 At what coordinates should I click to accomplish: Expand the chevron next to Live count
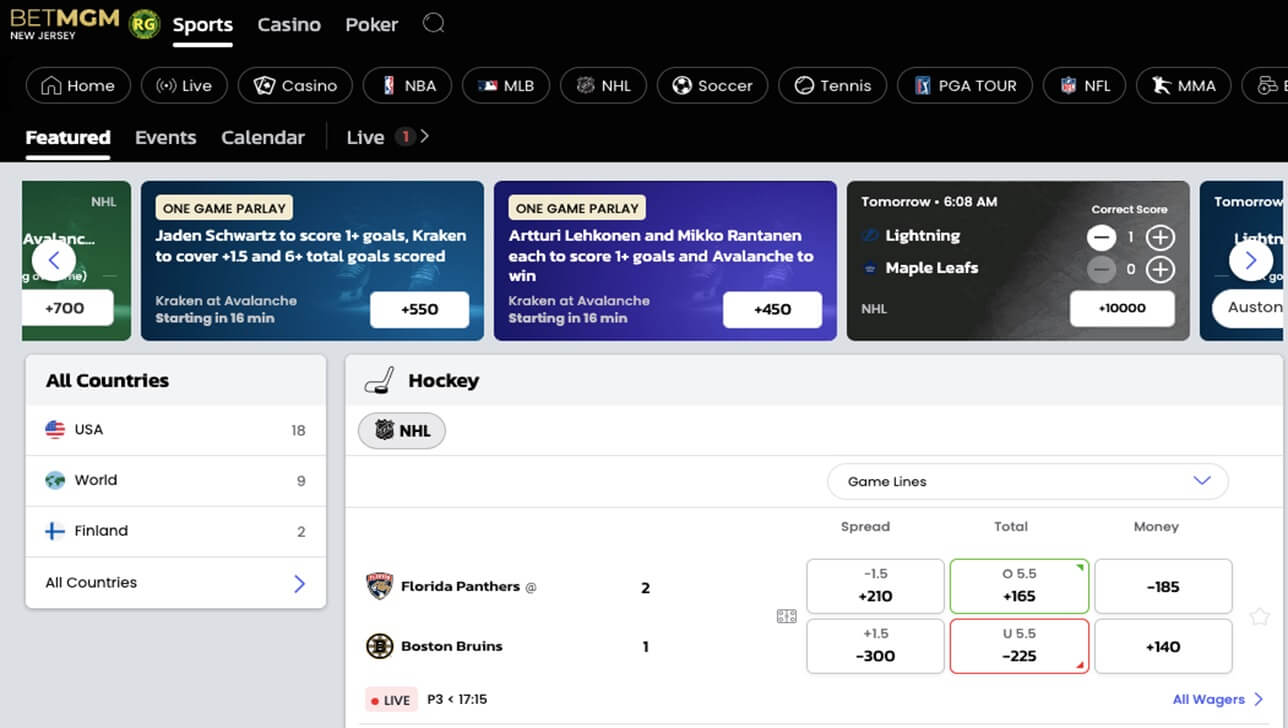(x=425, y=136)
